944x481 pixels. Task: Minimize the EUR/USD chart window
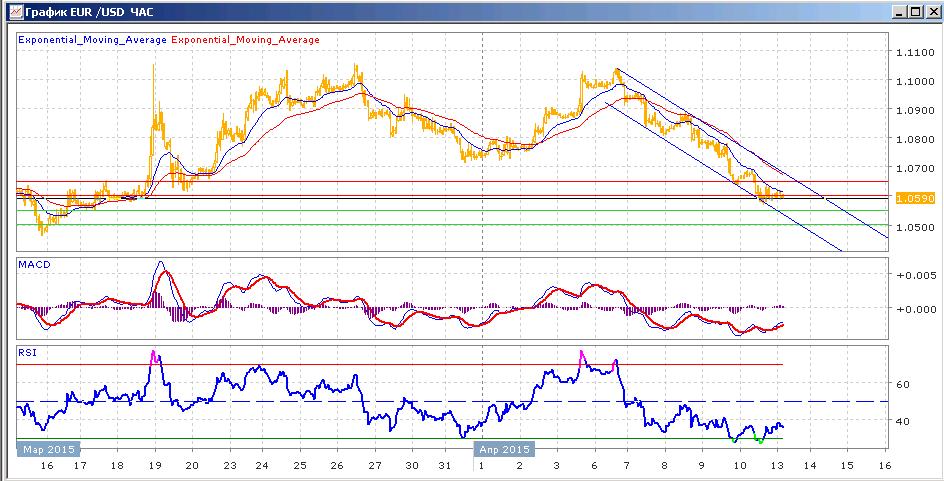coord(899,11)
